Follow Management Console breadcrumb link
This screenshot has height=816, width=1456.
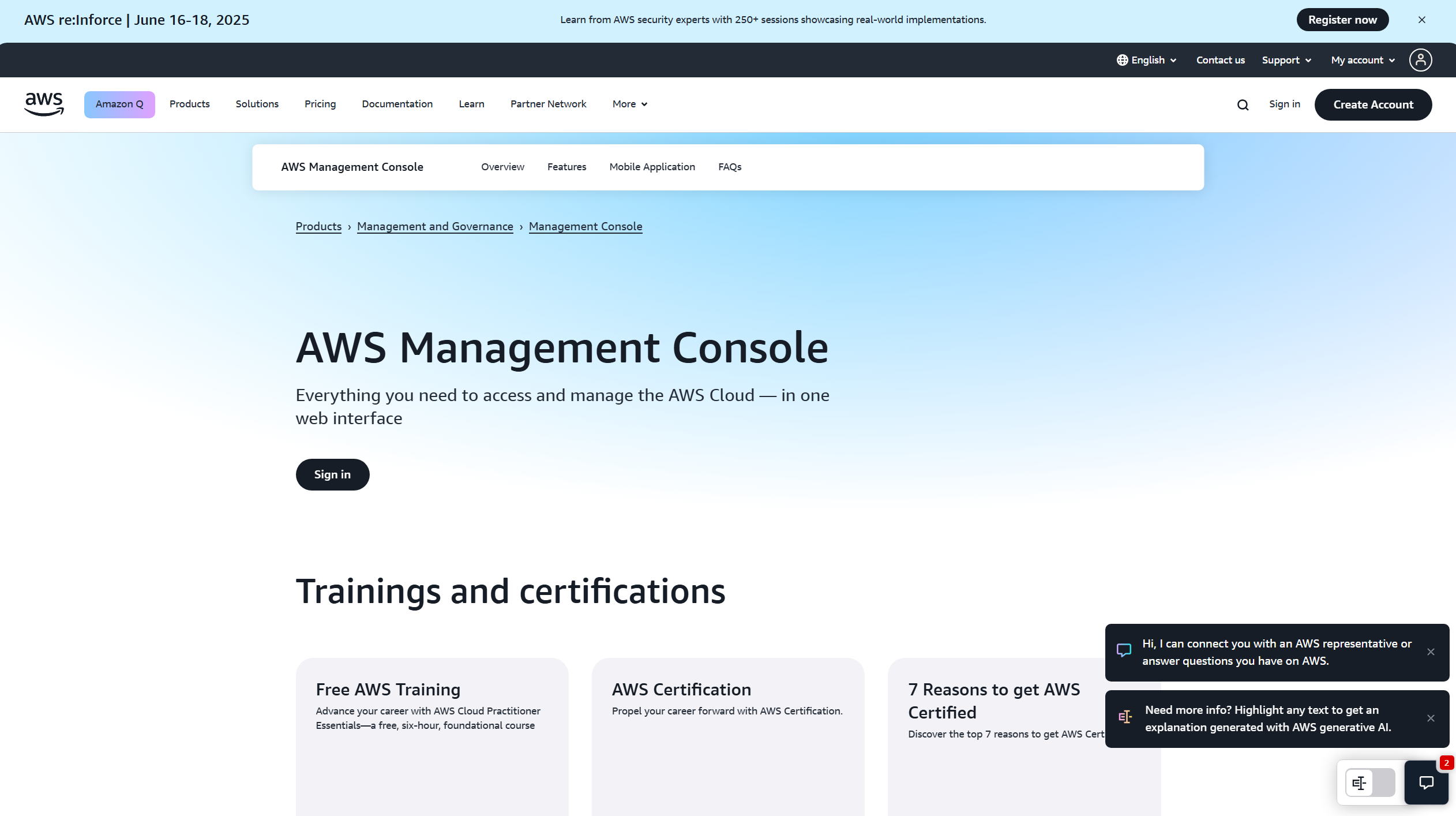point(586,227)
